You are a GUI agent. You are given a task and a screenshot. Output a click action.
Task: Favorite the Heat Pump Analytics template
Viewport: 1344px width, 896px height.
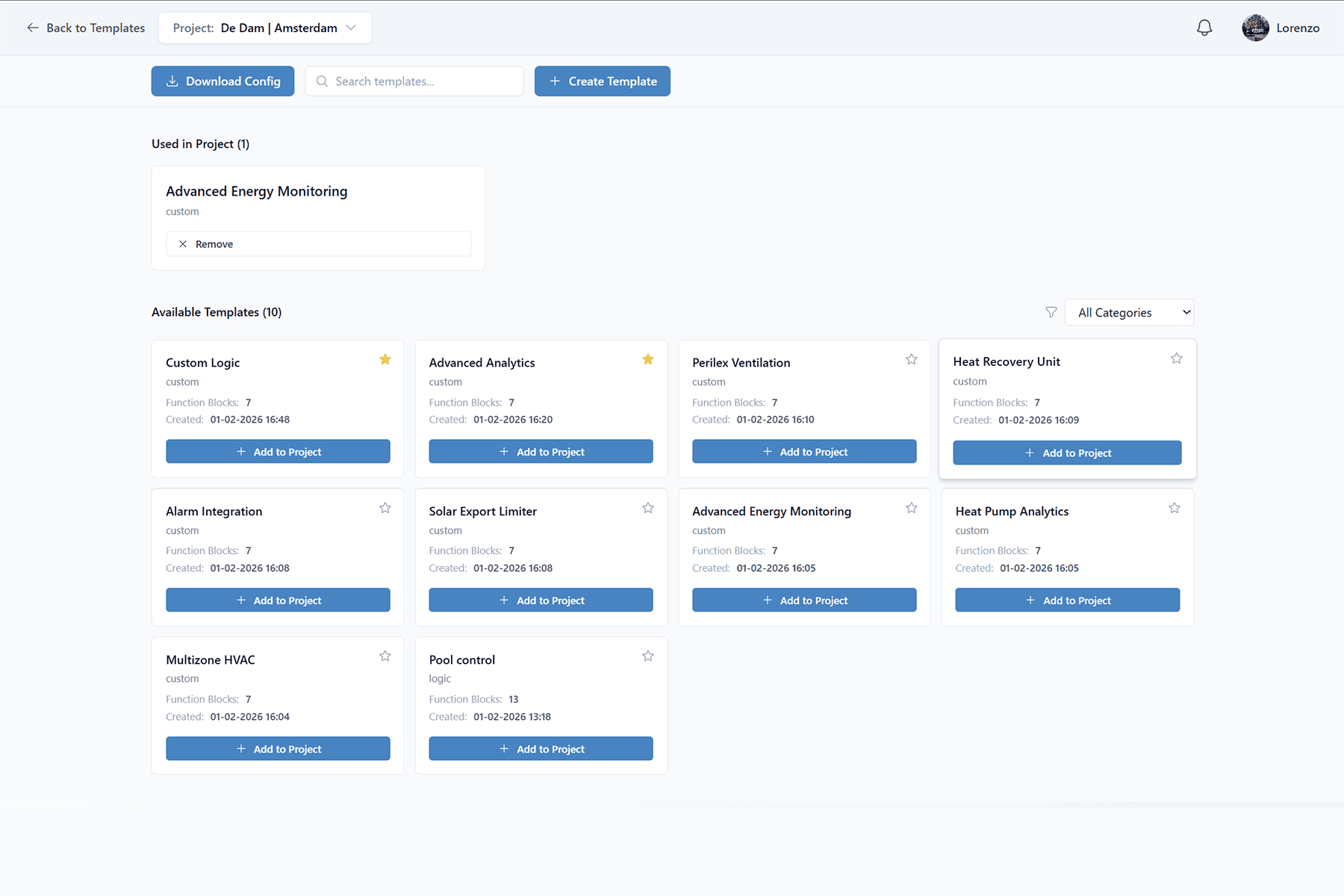point(1174,507)
